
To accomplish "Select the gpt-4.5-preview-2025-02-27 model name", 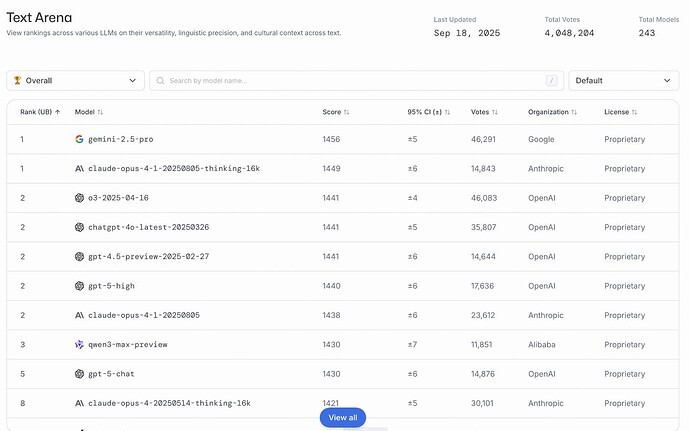I will (x=149, y=256).
